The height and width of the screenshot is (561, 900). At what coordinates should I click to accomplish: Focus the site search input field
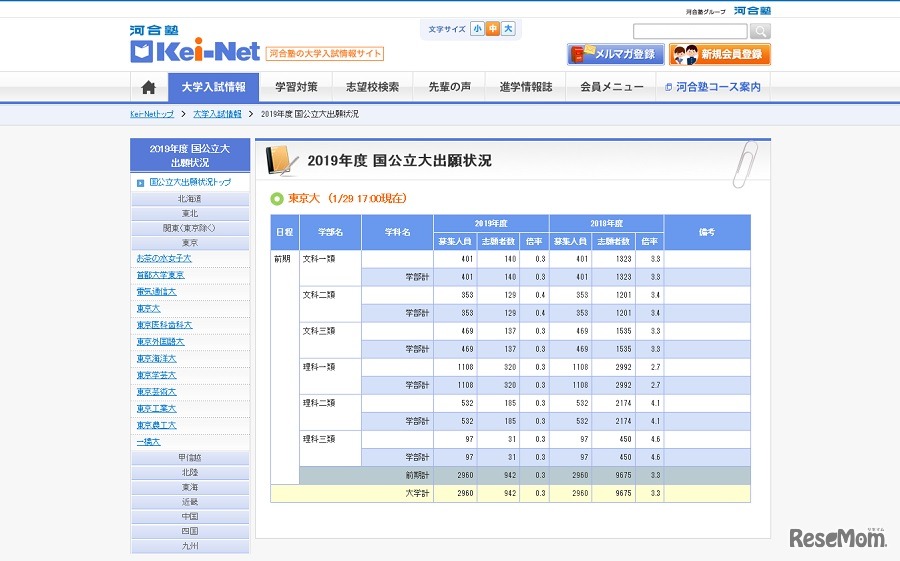[x=690, y=31]
